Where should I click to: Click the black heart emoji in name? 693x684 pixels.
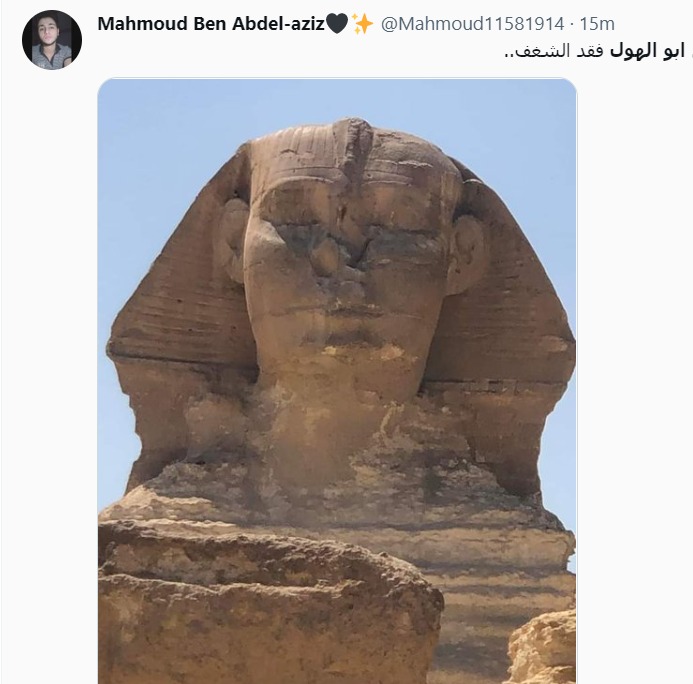pos(337,23)
